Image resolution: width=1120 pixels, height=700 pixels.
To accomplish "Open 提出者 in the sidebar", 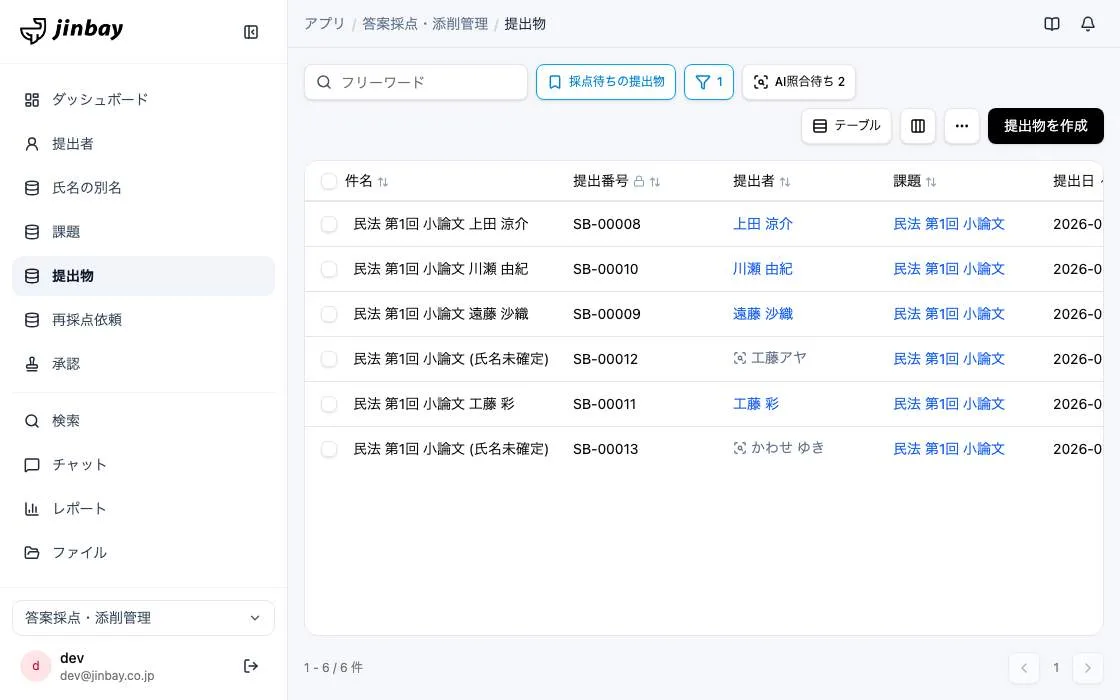I will [x=144, y=144].
